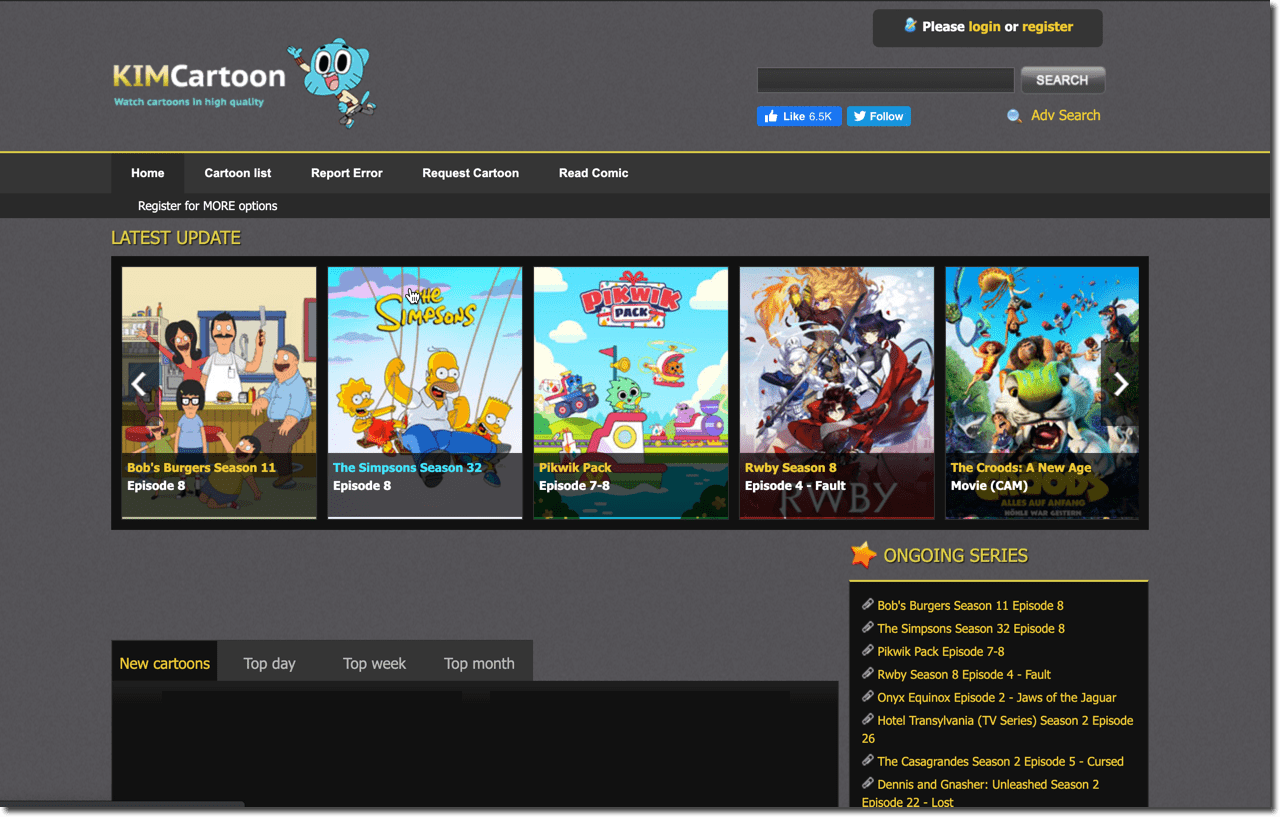
Task: Open The Casagrandes Season 2 Episode 5 - Cursed
Action: click(1000, 762)
